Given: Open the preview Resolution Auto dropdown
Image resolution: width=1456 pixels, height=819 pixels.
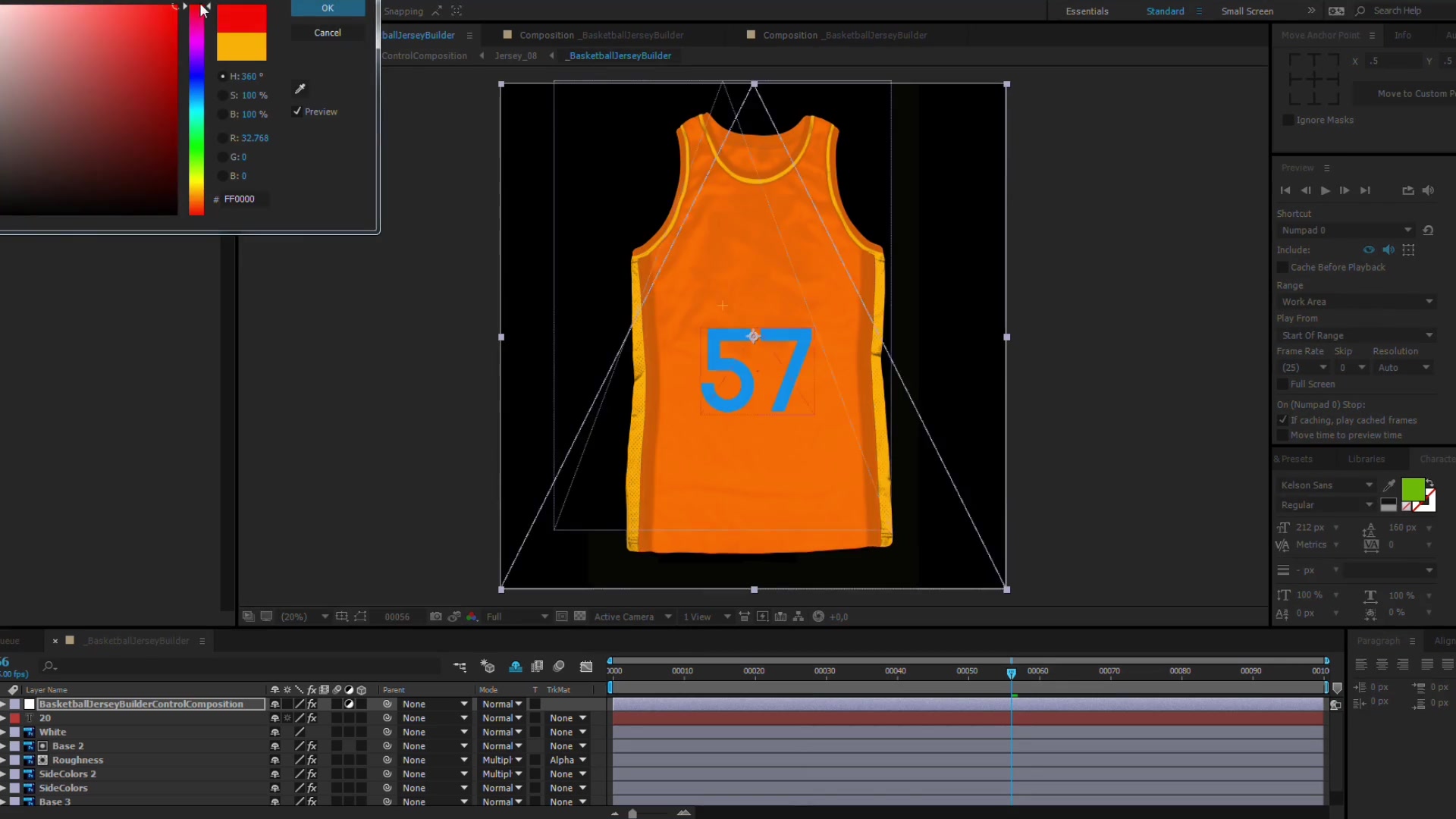Looking at the screenshot, I should tap(1404, 367).
